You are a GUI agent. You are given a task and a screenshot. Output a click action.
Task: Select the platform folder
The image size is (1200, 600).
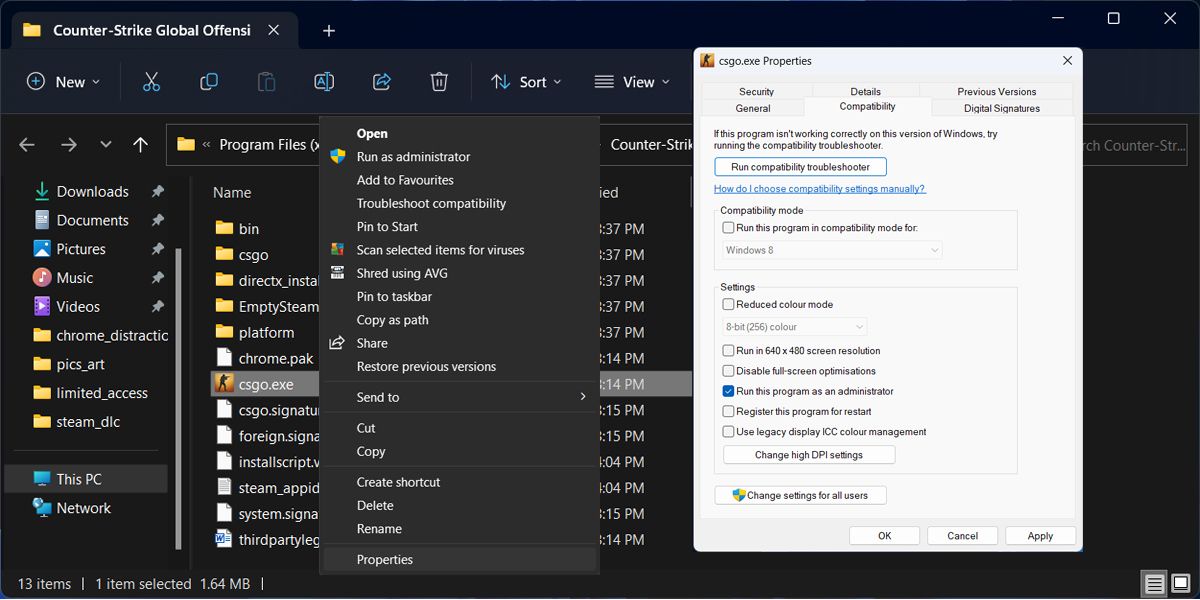point(265,332)
